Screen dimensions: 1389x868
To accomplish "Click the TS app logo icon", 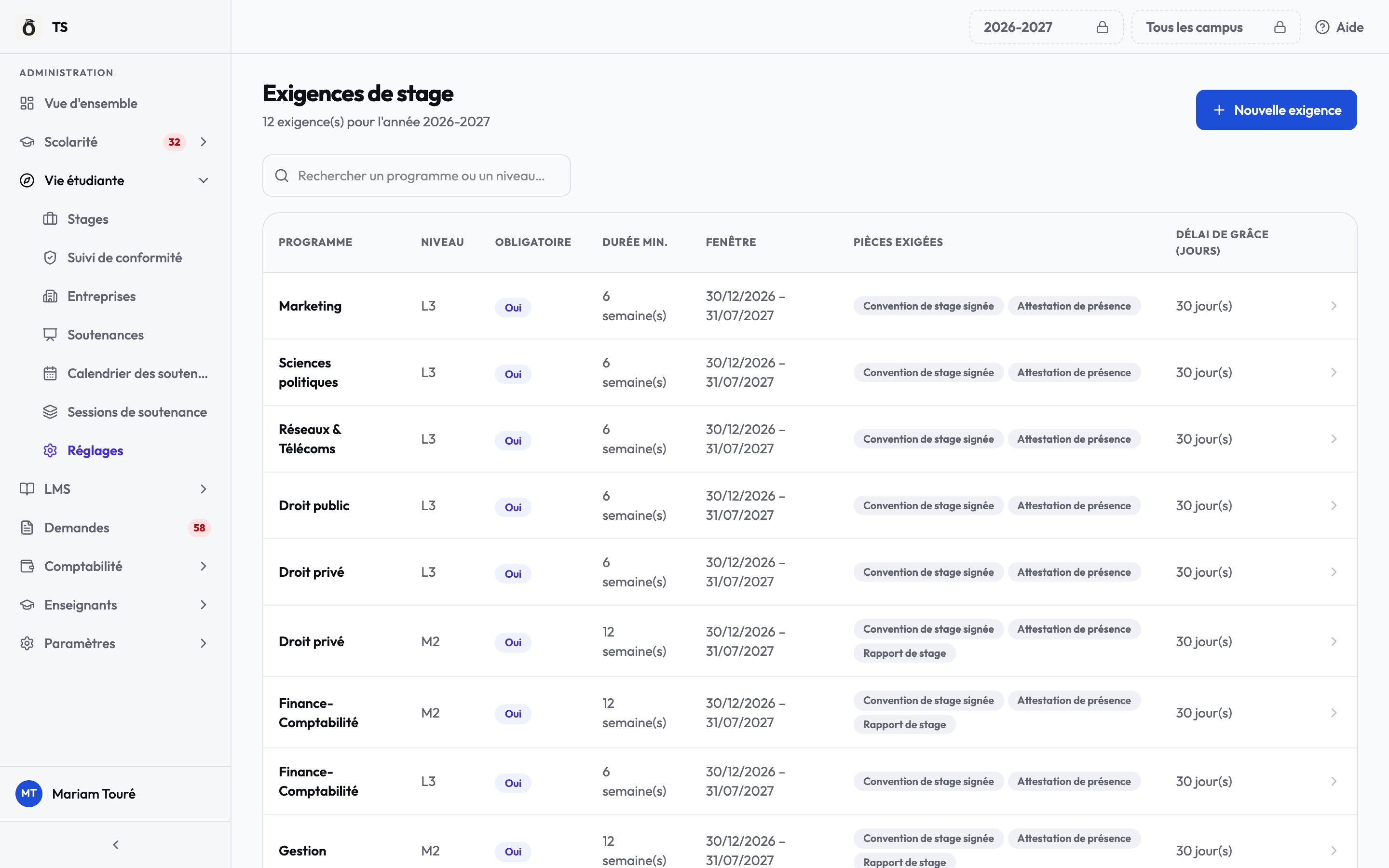I will [29, 27].
